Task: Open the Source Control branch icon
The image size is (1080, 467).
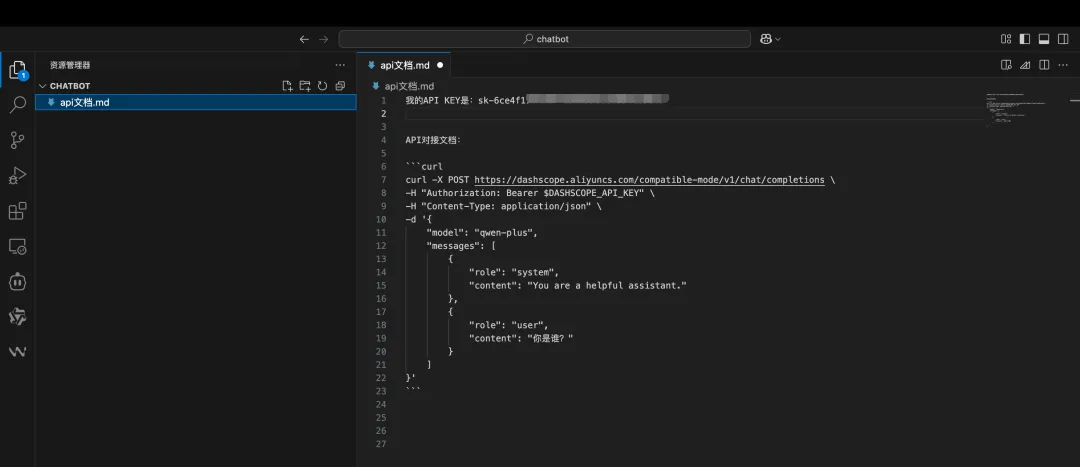Action: coord(17,141)
